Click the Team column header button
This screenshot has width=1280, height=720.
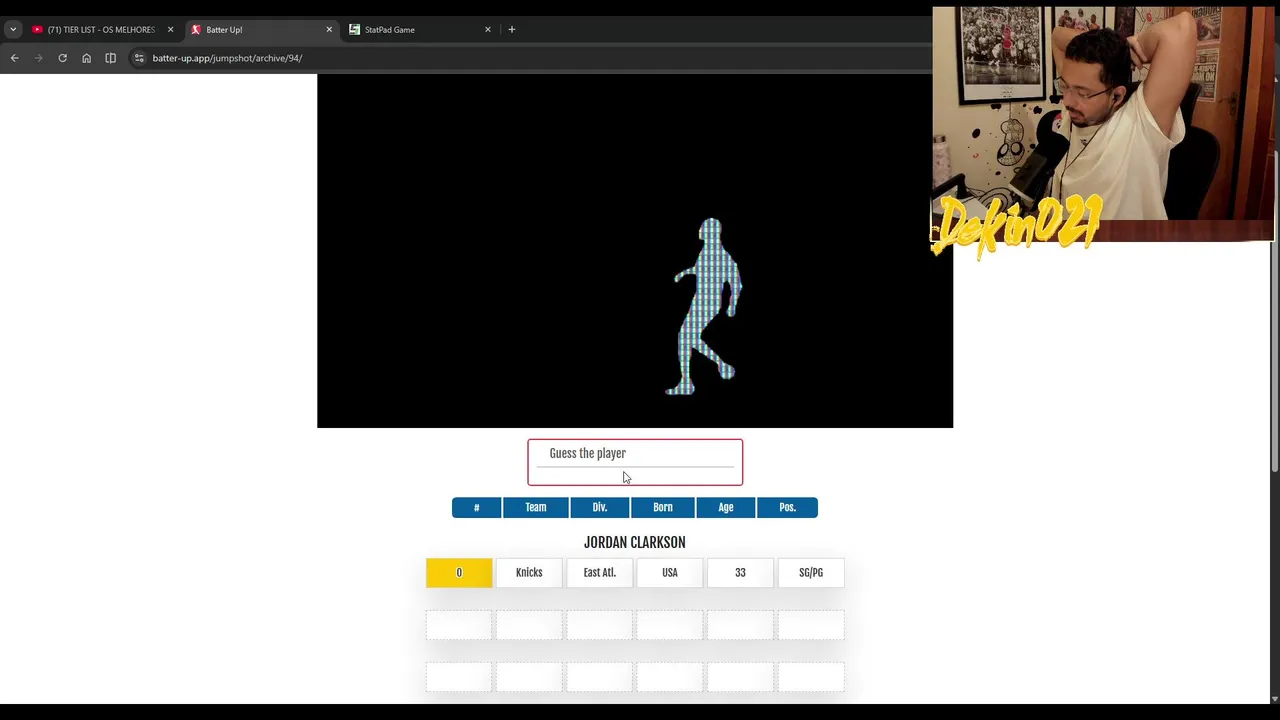[535, 507]
